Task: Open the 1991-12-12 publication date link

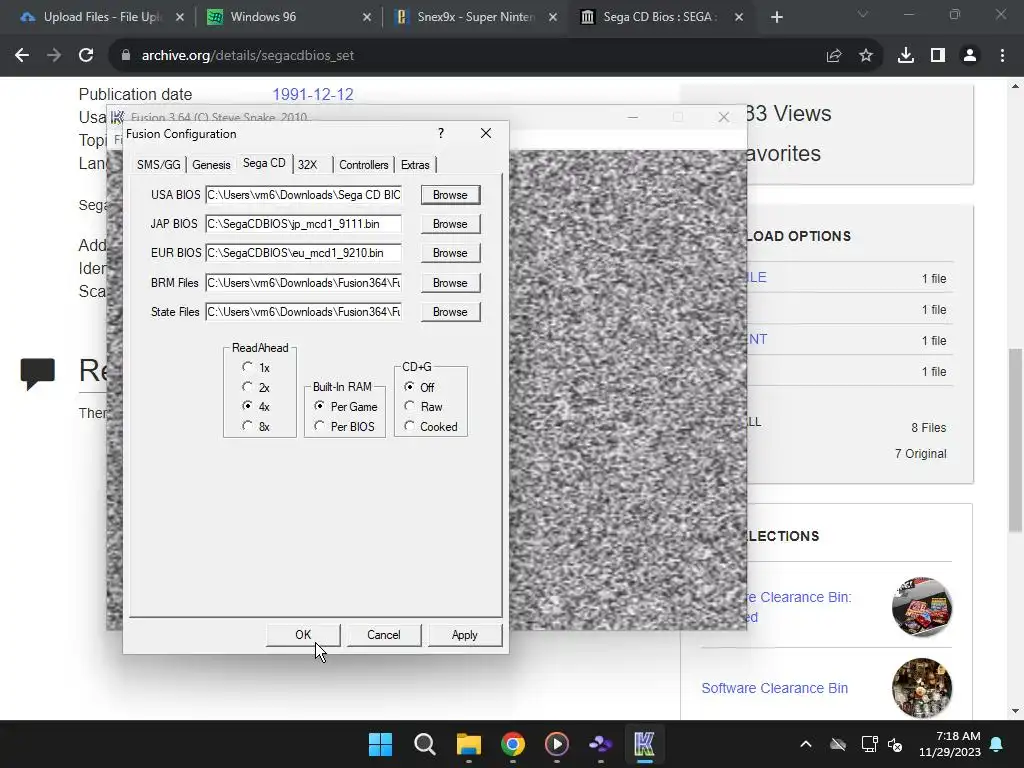Action: 313,94
